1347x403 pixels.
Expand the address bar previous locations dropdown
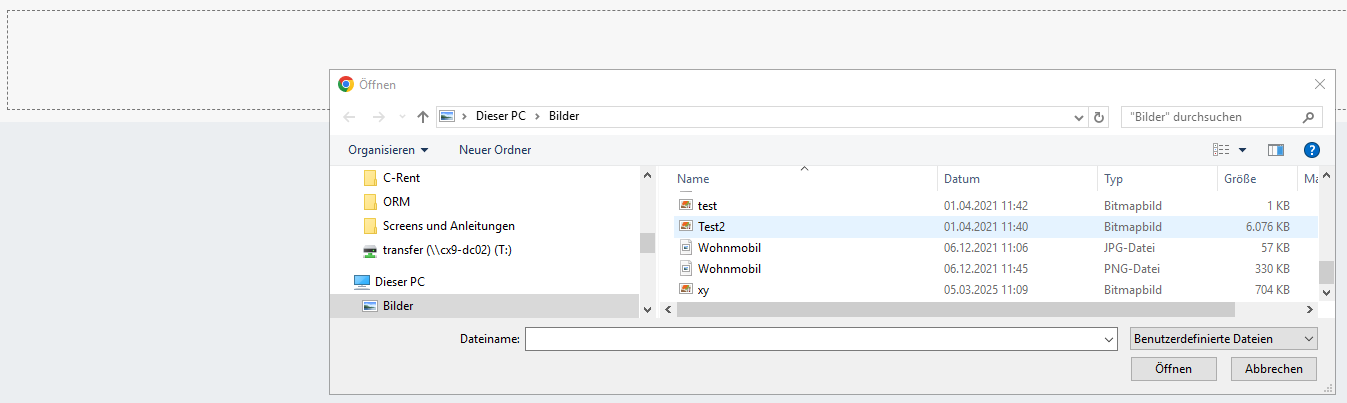1078,116
